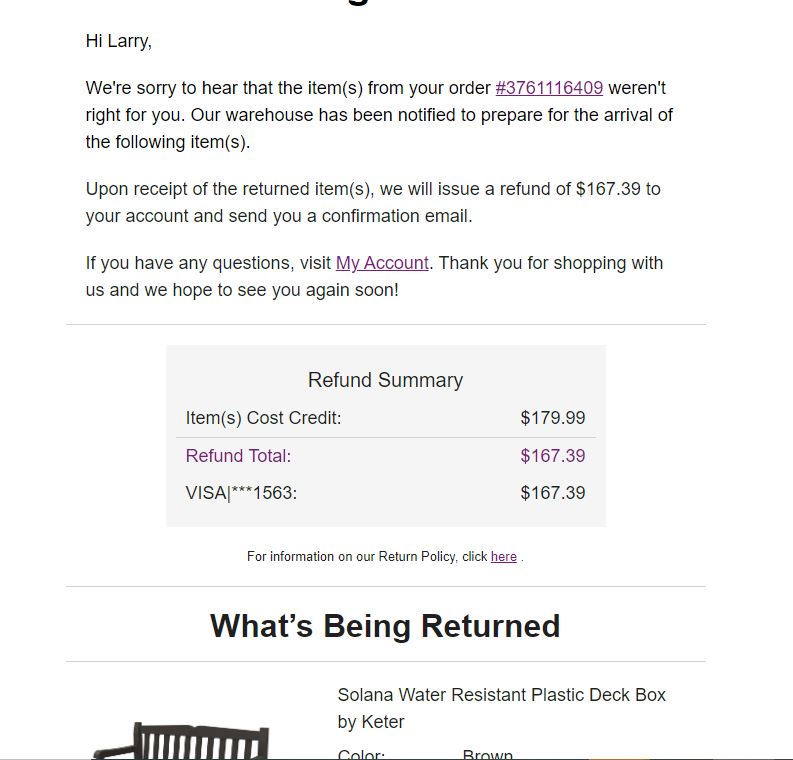The height and width of the screenshot is (760, 793).
Task: Click the $167.39 amount in refund paragraph
Action: pos(608,189)
